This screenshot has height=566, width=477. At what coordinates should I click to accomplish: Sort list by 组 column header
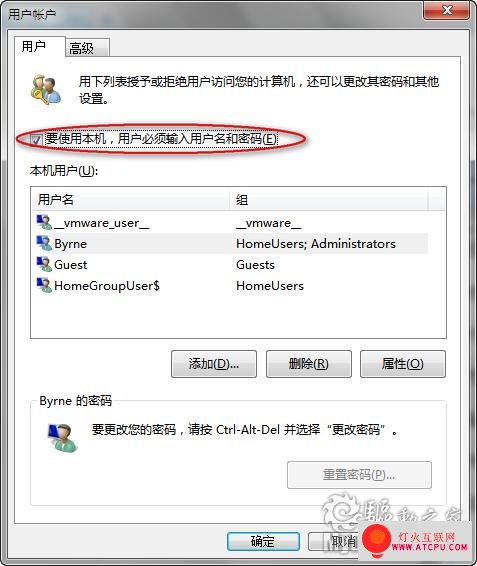coord(329,199)
